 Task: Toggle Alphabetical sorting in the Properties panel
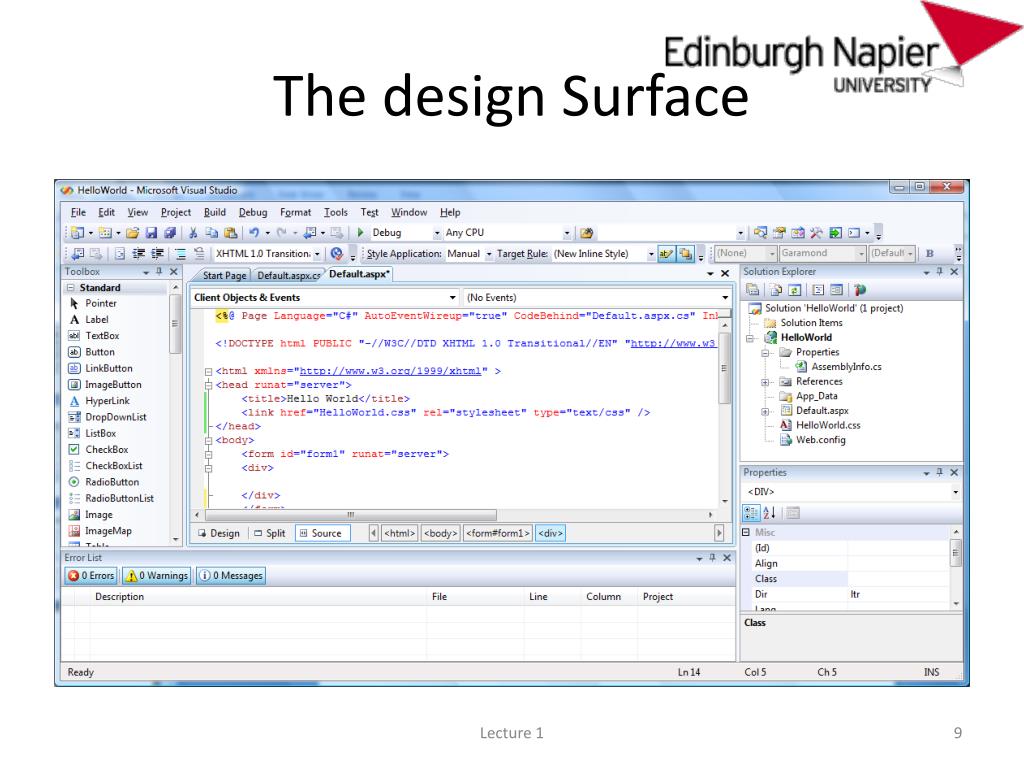coord(769,513)
